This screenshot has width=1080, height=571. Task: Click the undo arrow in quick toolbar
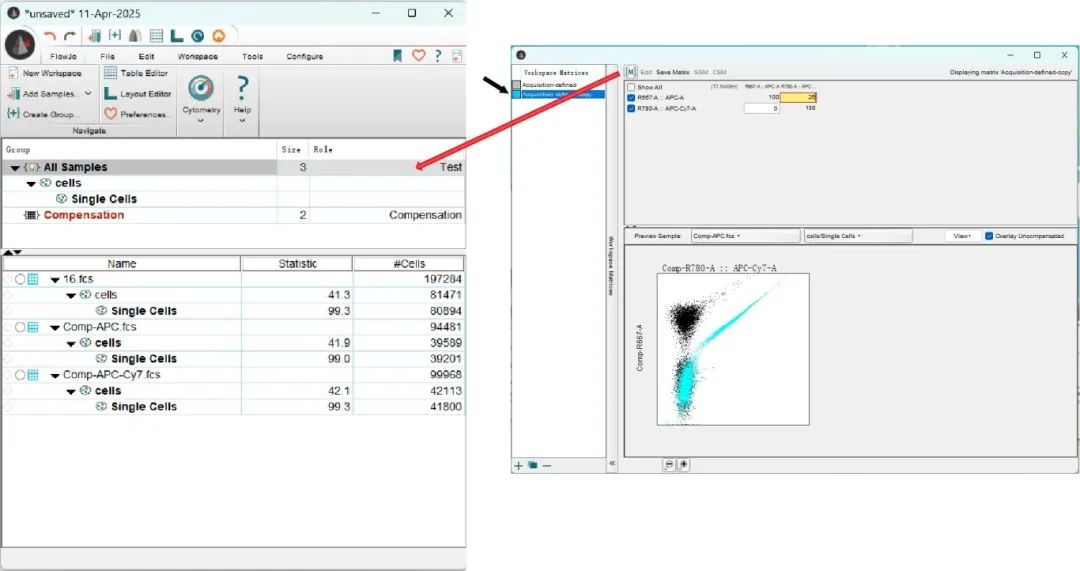[x=49, y=36]
